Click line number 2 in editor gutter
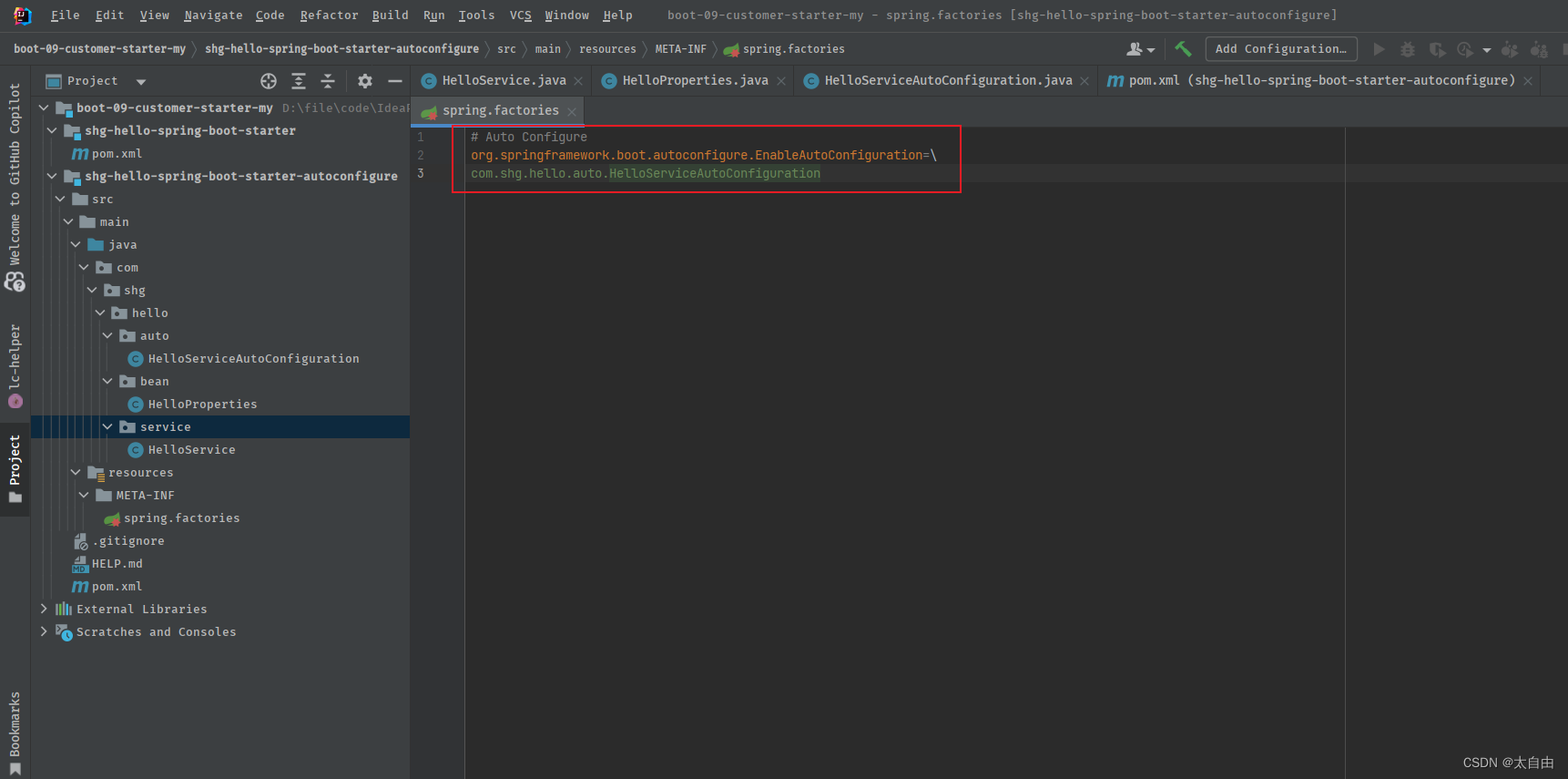The image size is (1568, 779). coord(421,155)
